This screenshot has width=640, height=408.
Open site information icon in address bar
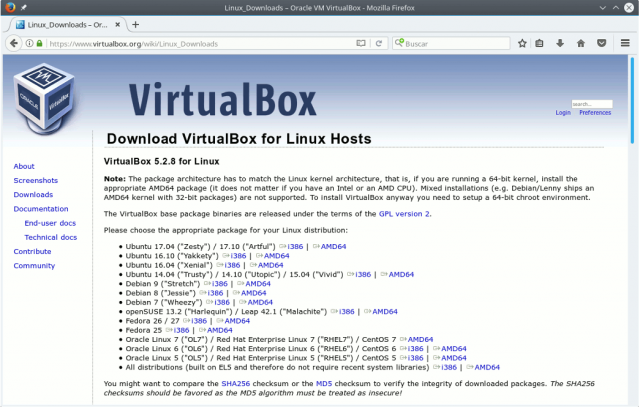[29, 43]
